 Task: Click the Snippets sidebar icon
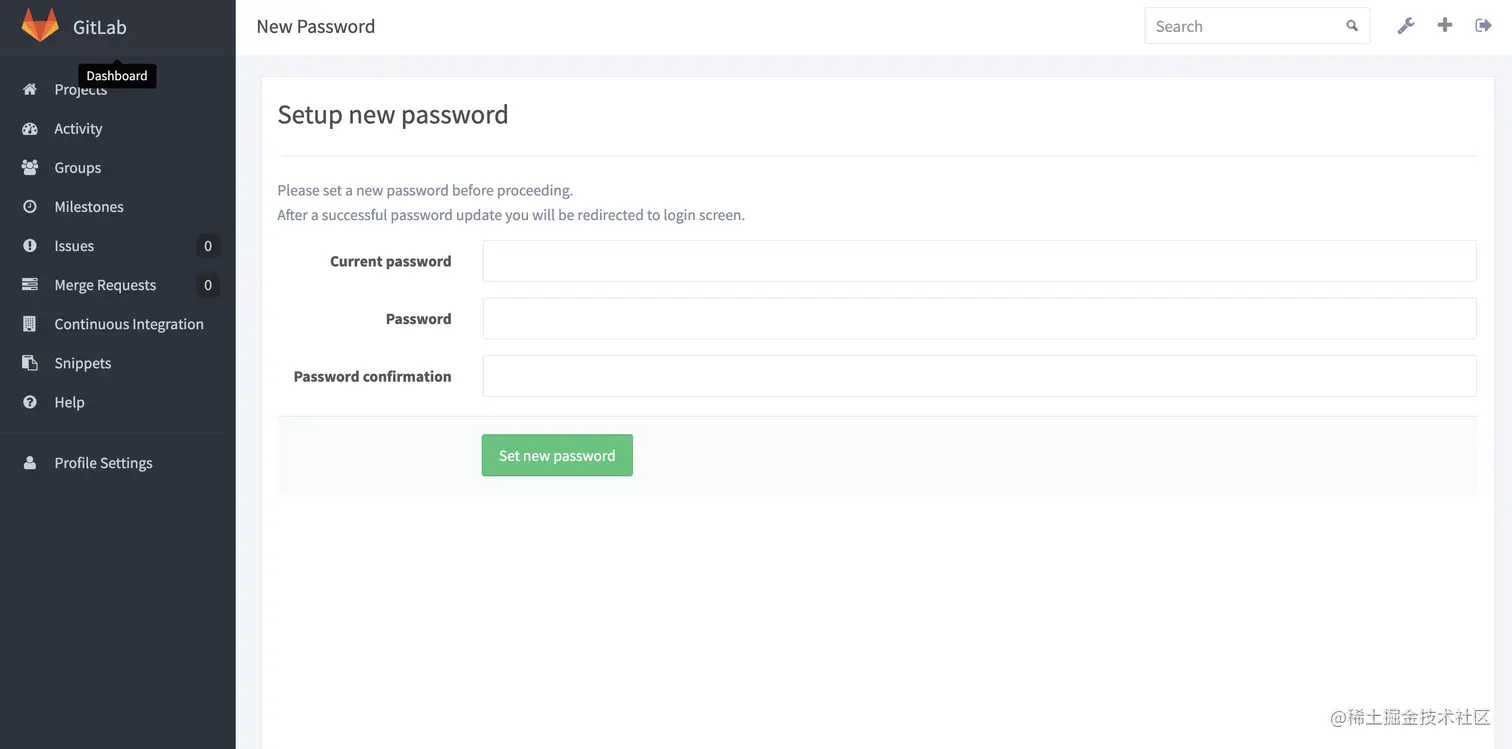point(29,362)
